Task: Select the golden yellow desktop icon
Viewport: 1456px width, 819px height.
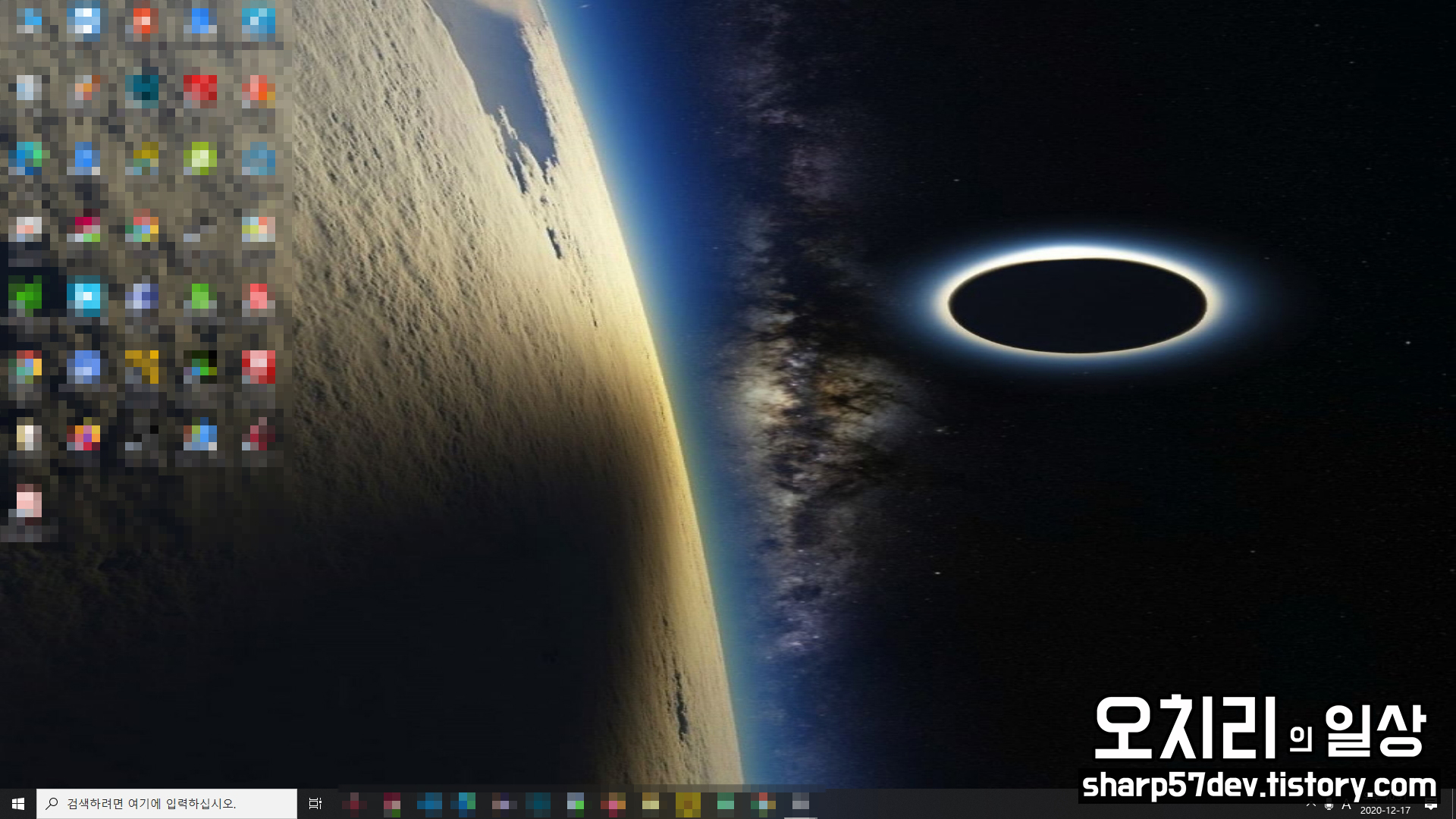Action: point(142,366)
